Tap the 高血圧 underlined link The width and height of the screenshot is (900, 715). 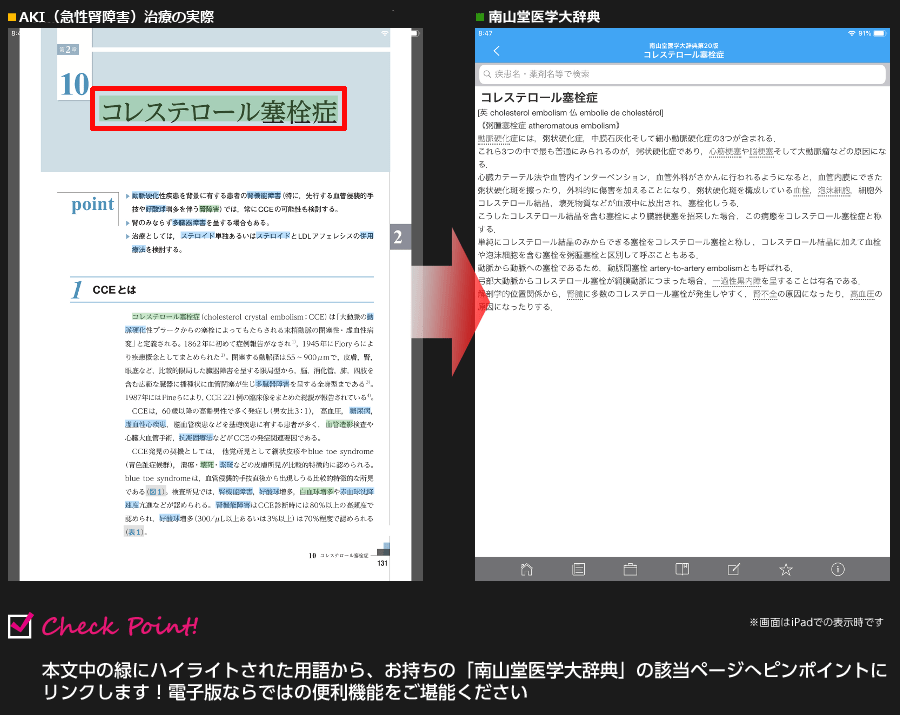click(862, 294)
